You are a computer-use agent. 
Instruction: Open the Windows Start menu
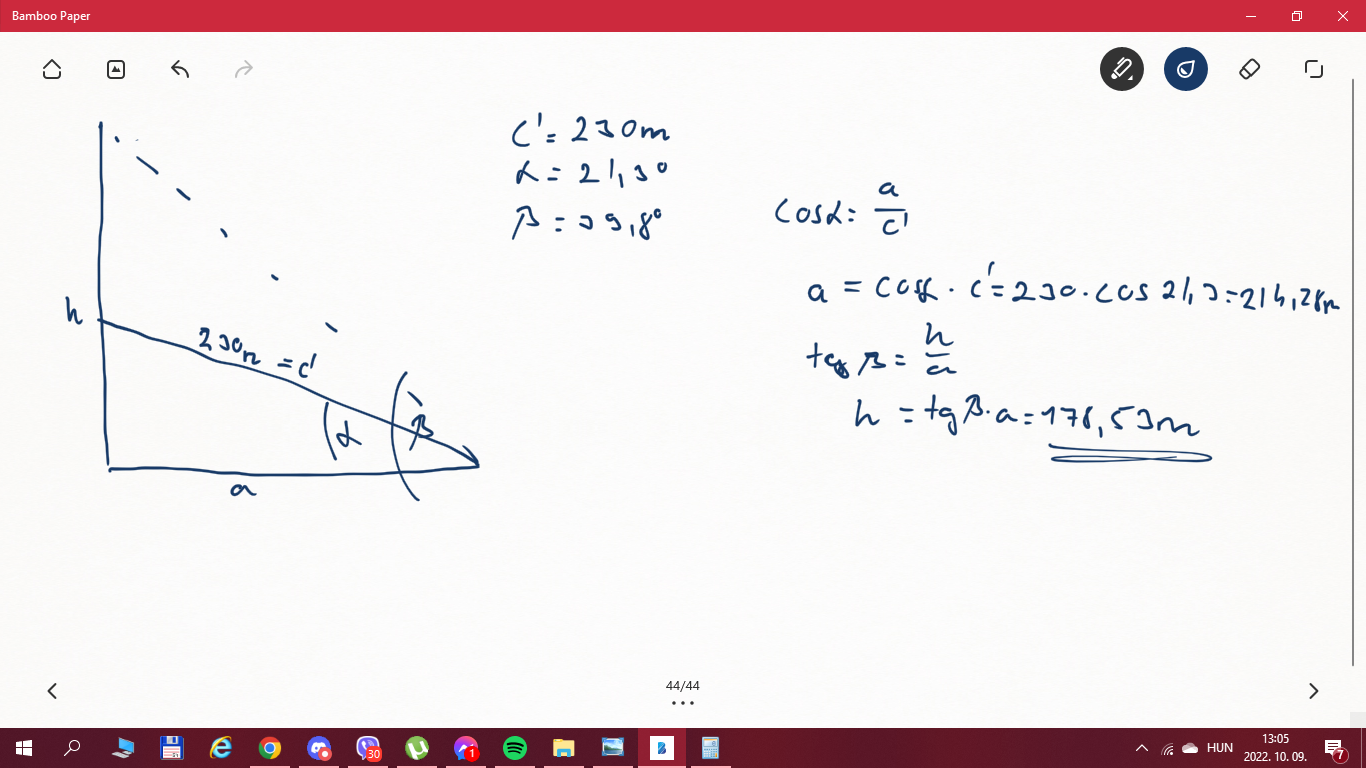pos(24,748)
